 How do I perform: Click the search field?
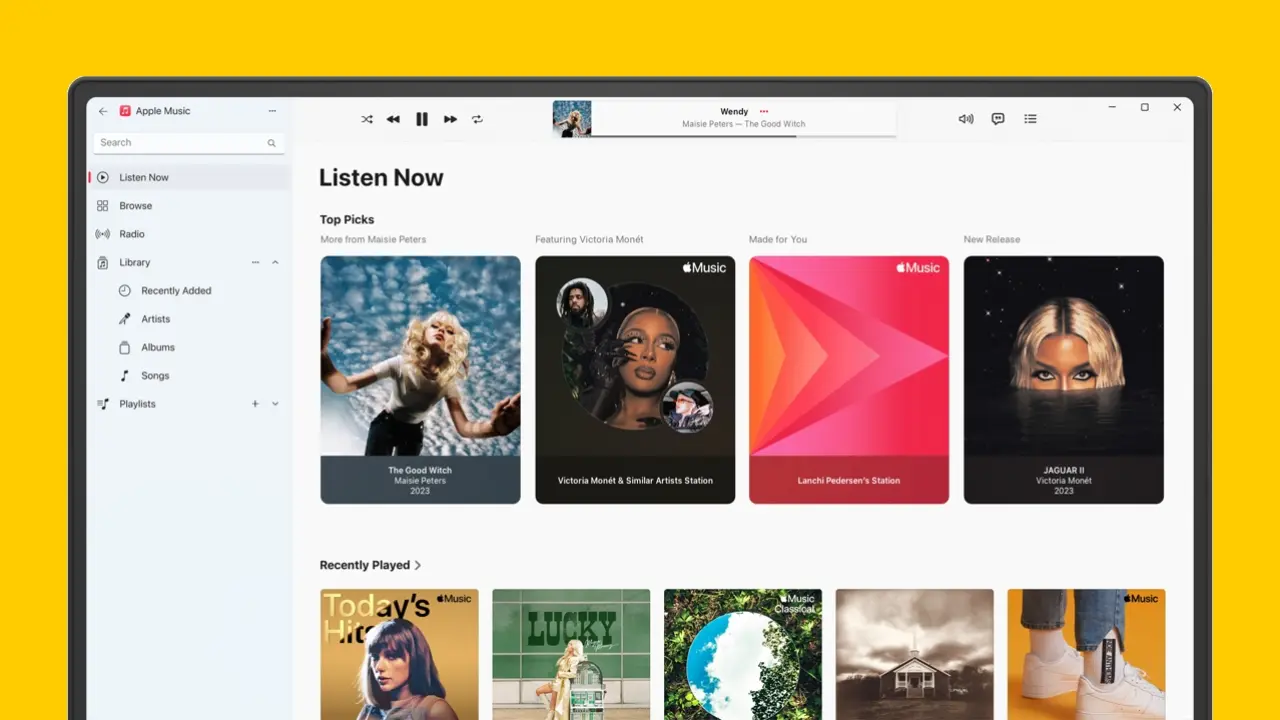coord(182,143)
